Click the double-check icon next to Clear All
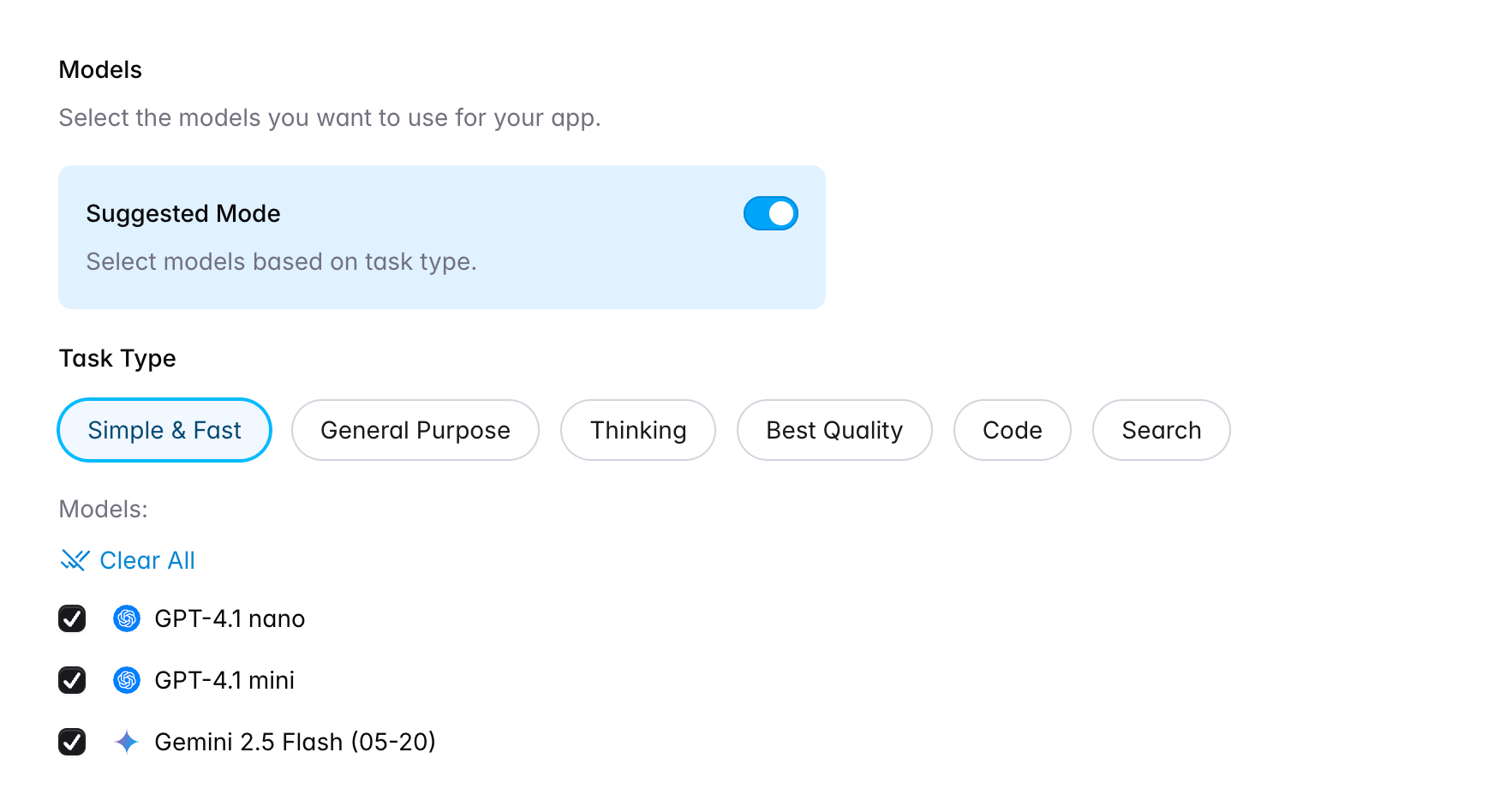This screenshot has height=812, width=1506. point(75,560)
